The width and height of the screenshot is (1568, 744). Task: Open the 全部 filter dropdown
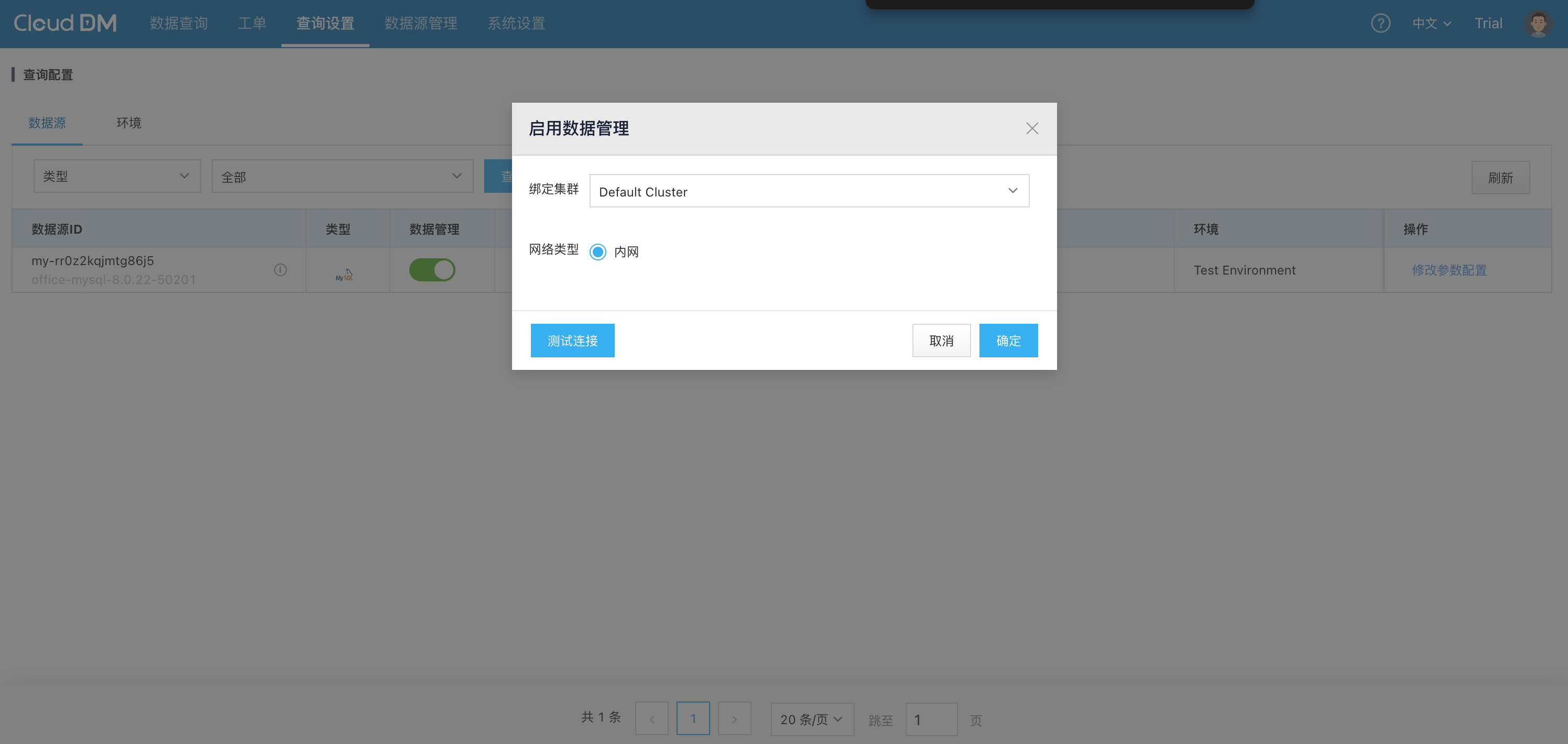342,177
